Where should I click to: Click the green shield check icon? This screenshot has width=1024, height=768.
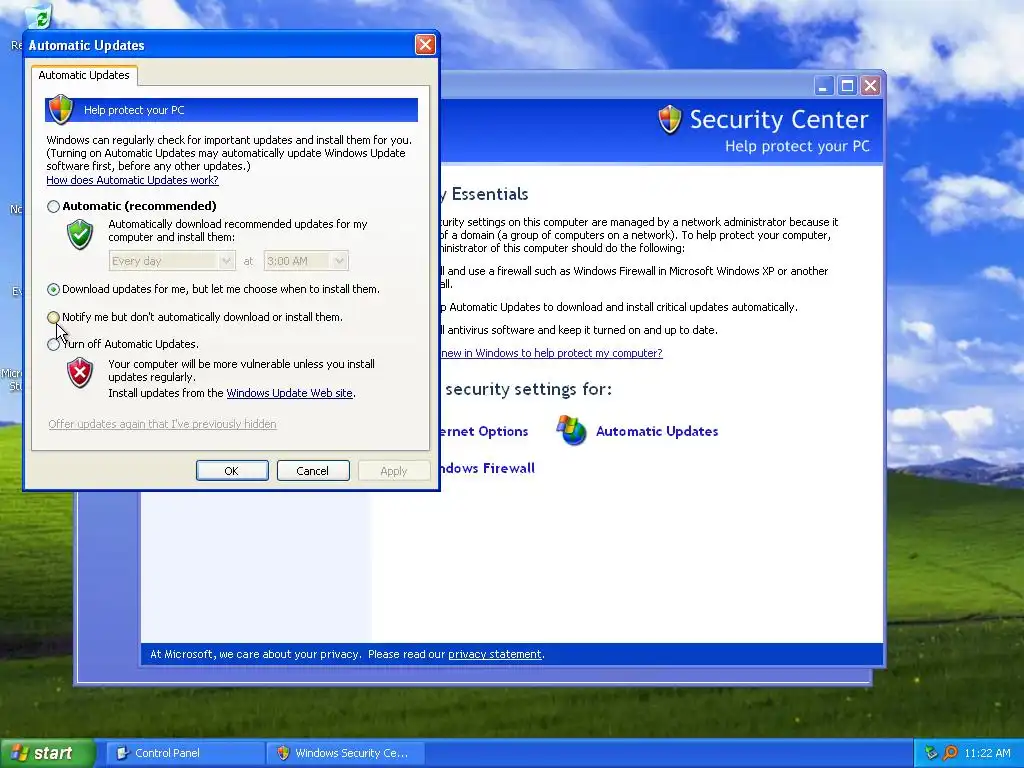coord(80,234)
